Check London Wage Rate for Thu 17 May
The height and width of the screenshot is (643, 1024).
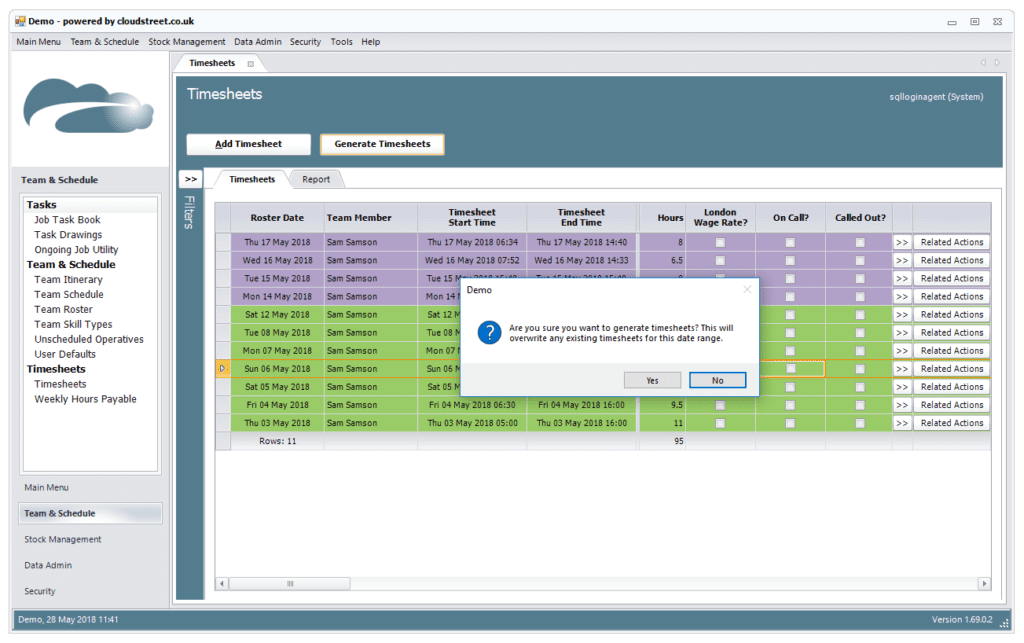(720, 241)
